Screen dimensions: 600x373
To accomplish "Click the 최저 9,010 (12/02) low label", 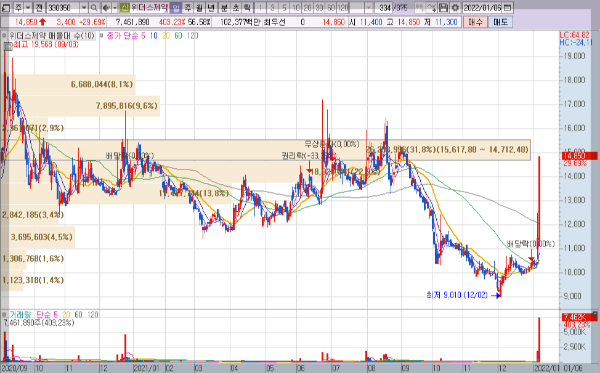I will point(457,295).
